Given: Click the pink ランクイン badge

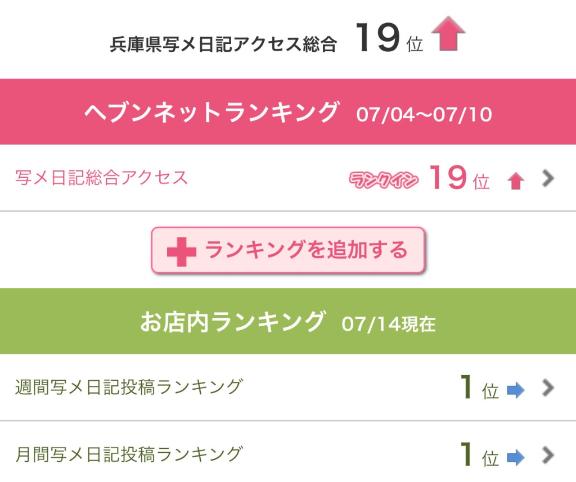Looking at the screenshot, I should tap(384, 180).
